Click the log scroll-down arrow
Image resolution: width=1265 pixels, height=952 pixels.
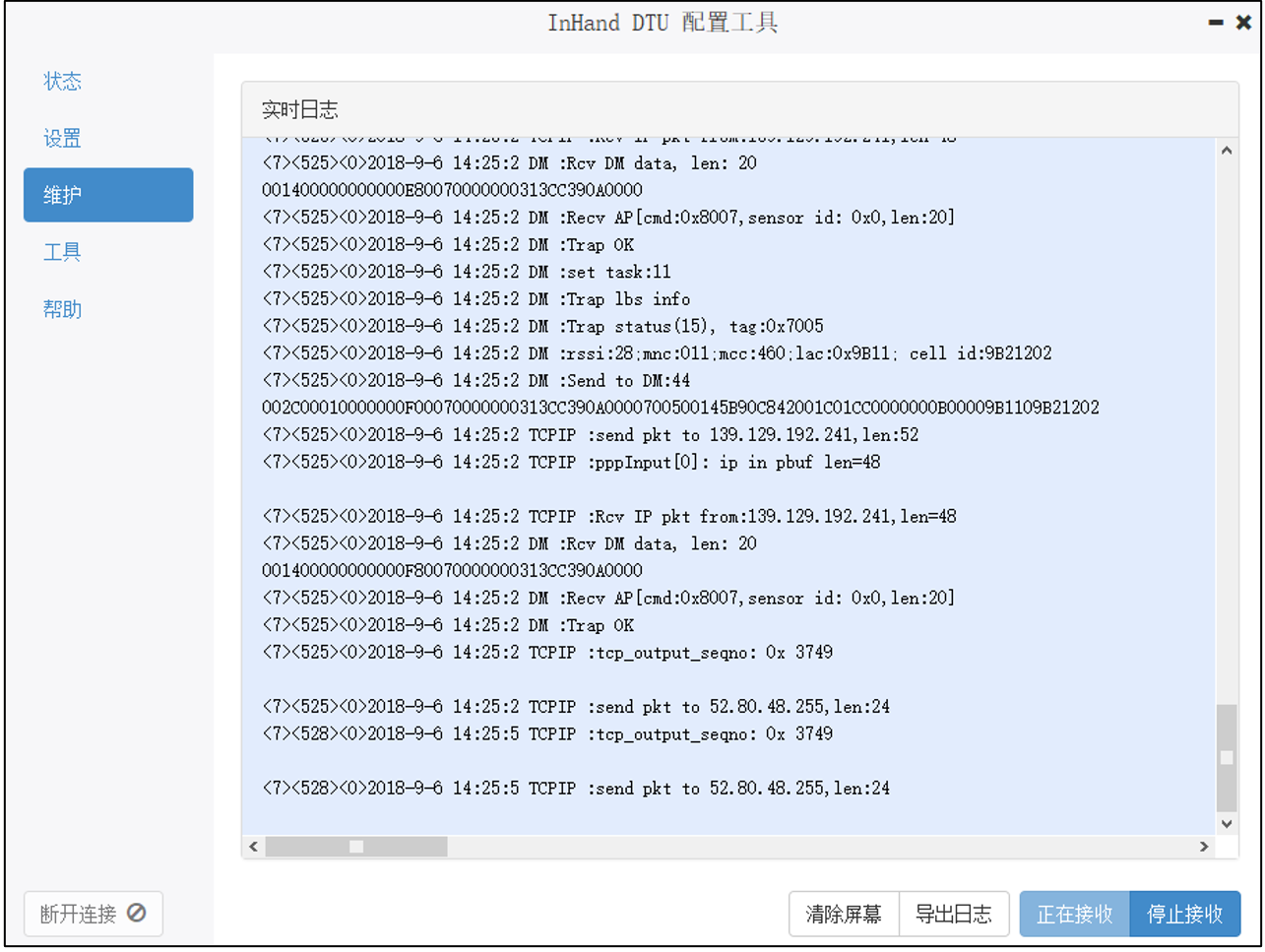(1227, 824)
